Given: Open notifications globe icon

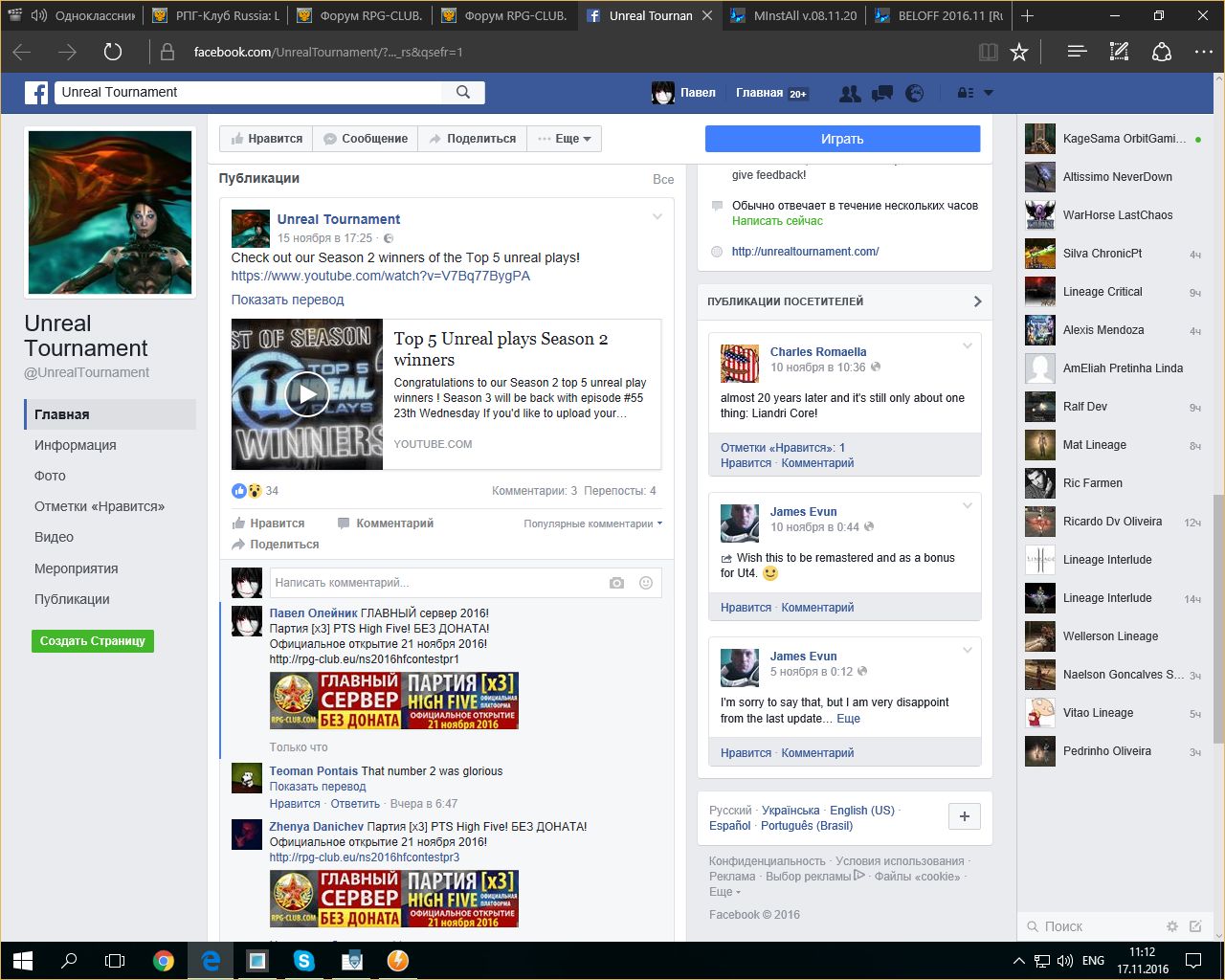Looking at the screenshot, I should point(915,93).
